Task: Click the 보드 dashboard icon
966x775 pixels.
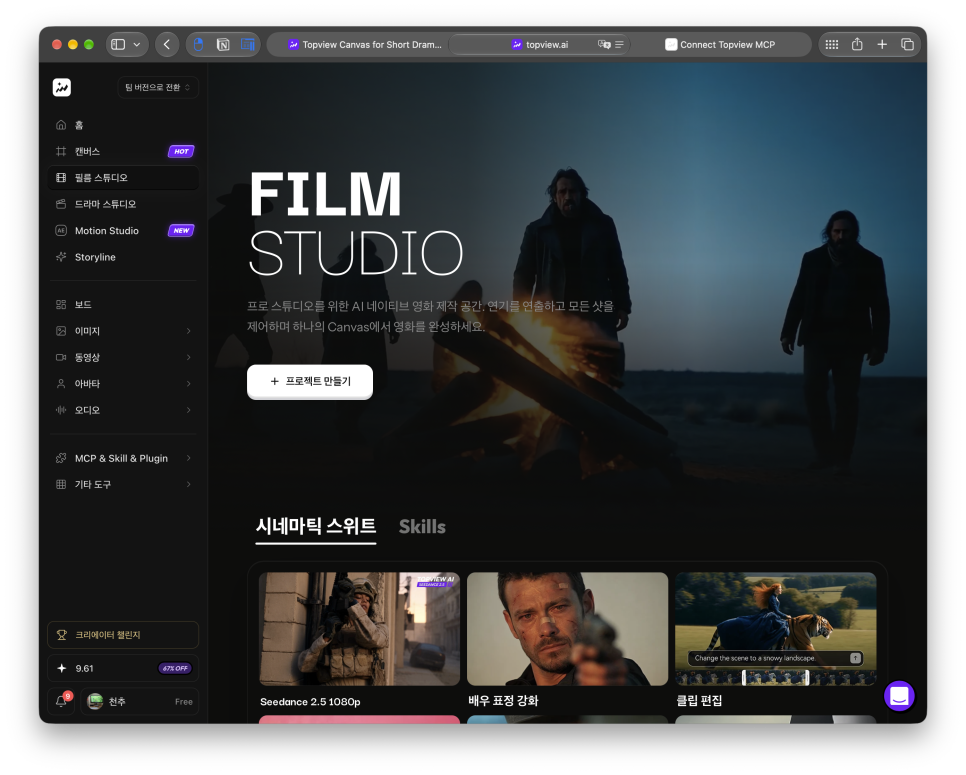Action: click(x=61, y=304)
